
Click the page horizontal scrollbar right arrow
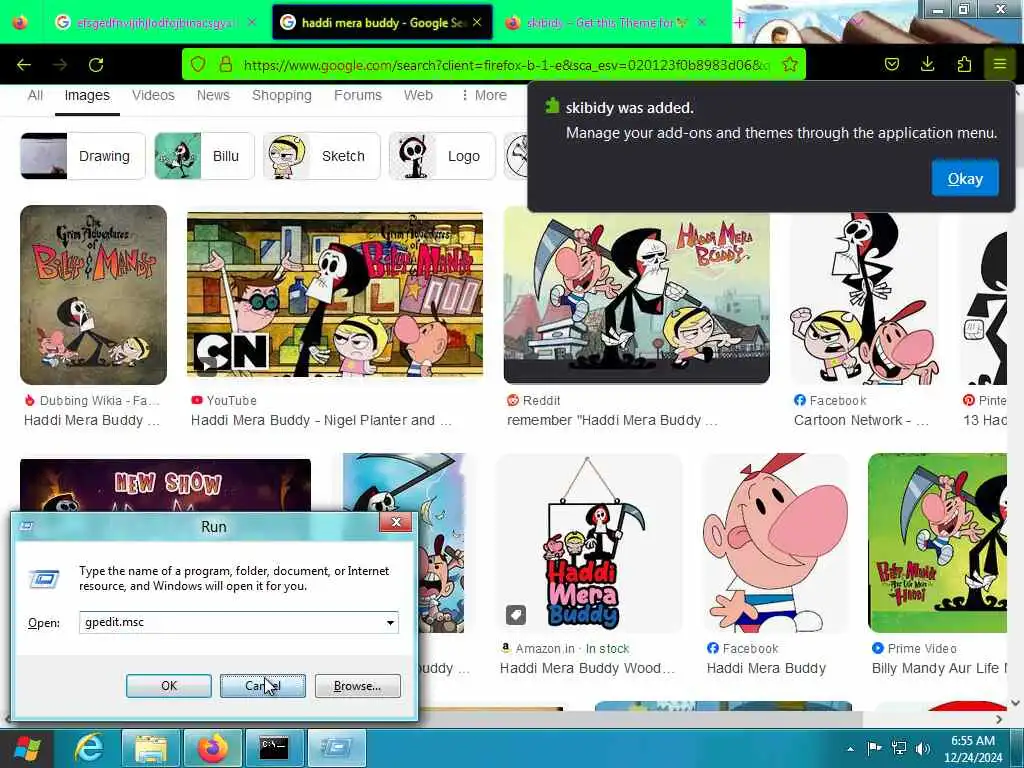tap(999, 719)
